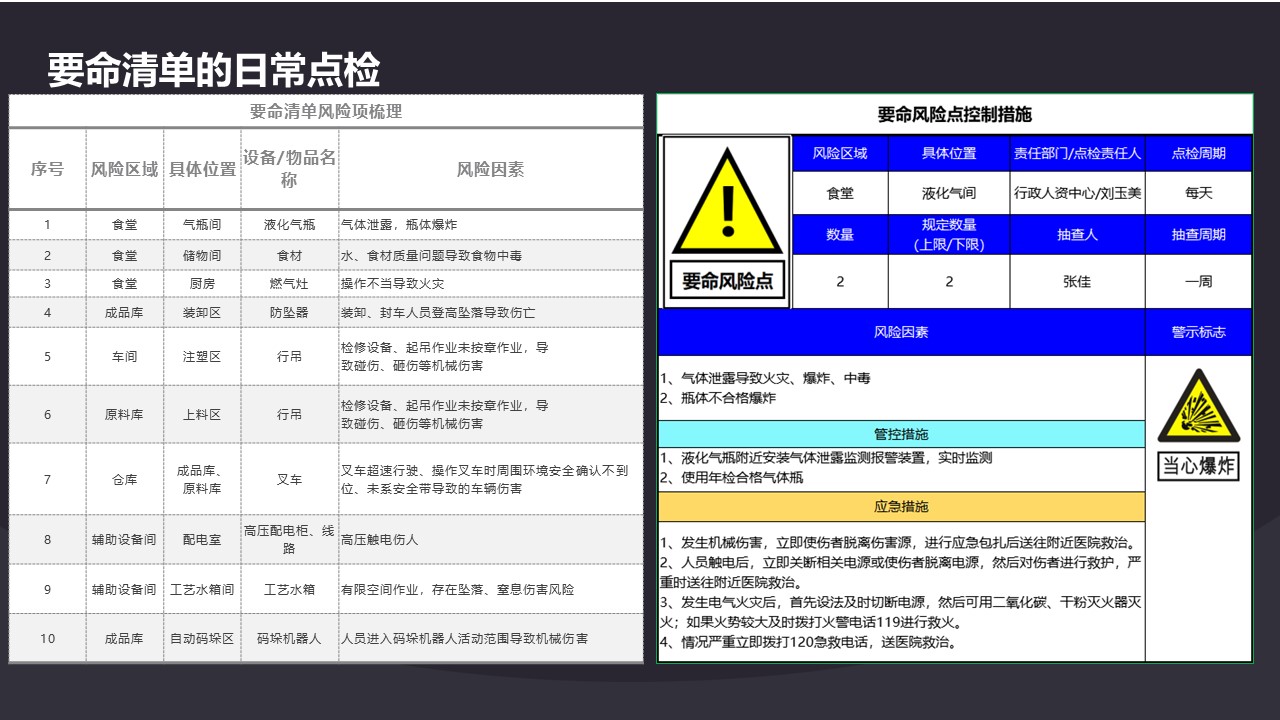
Task: Click the line starting with 发生机械伤害
Action: click(899, 543)
